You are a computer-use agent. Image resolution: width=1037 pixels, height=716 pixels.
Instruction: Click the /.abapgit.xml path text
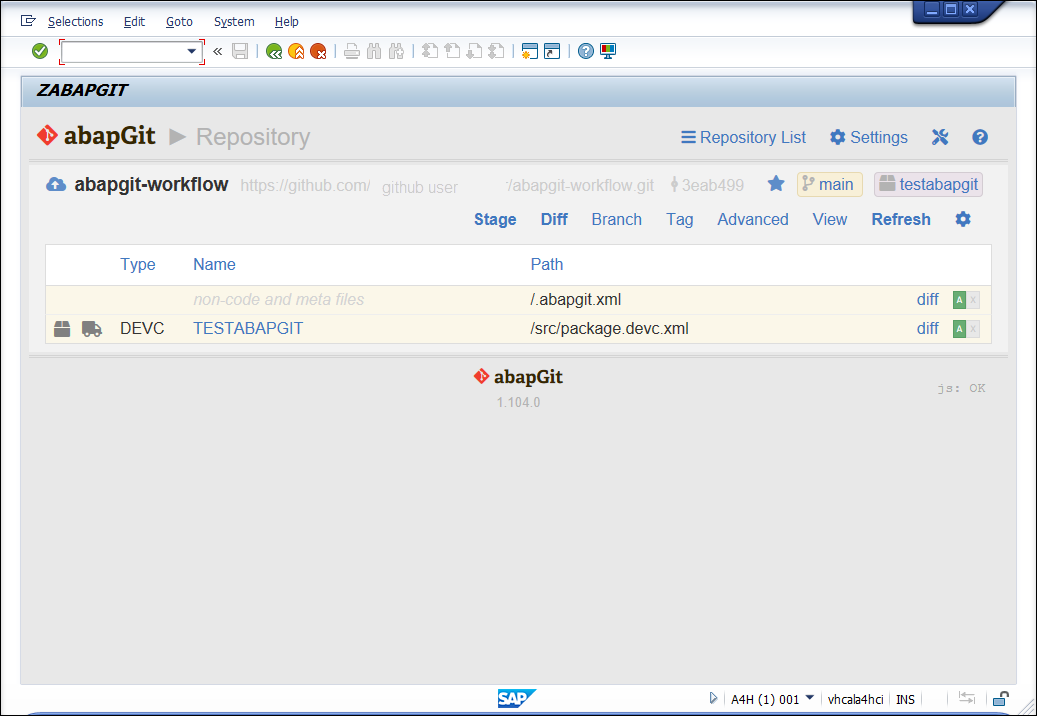click(x=576, y=300)
